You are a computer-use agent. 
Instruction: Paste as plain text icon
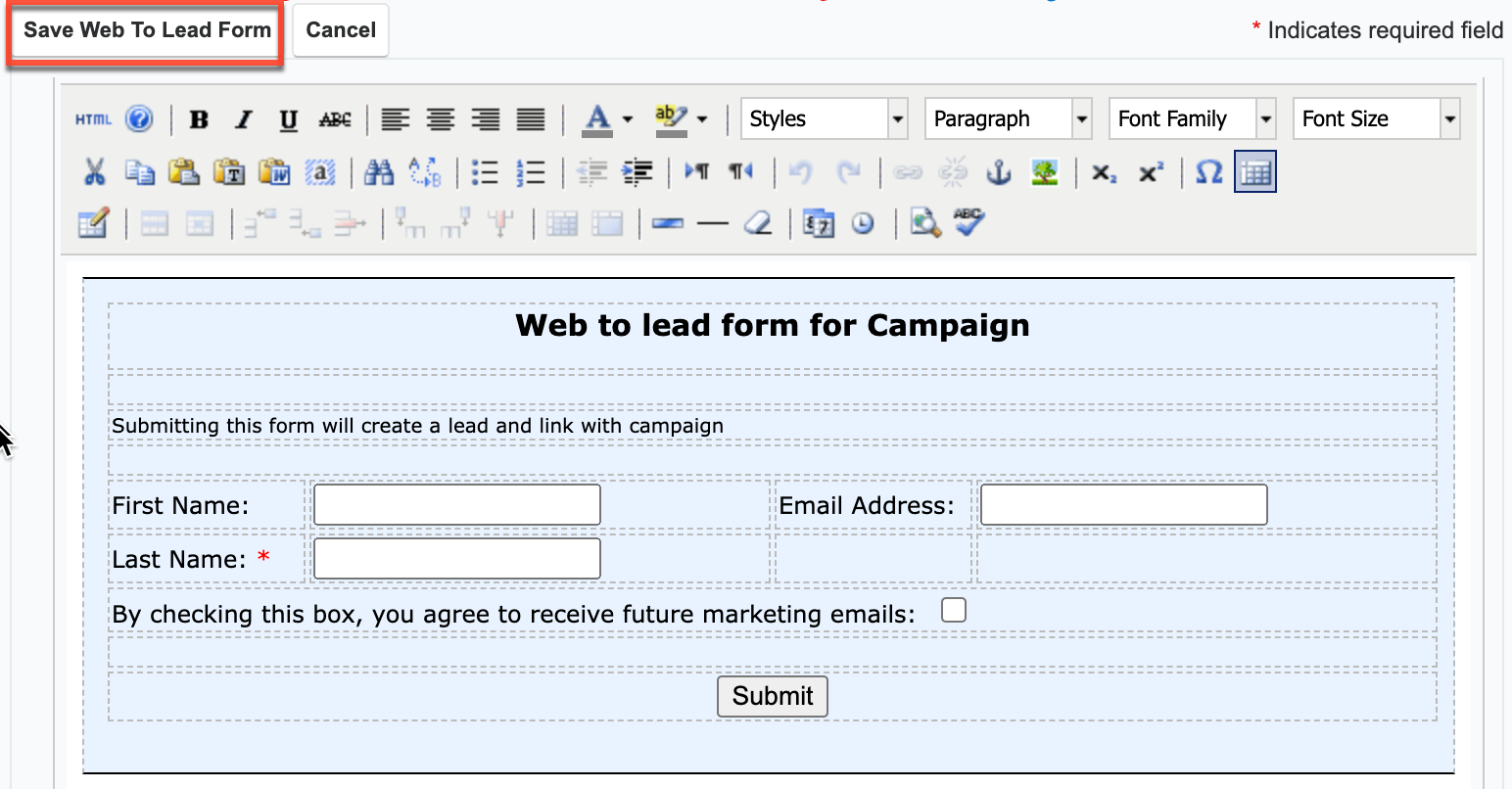(229, 172)
